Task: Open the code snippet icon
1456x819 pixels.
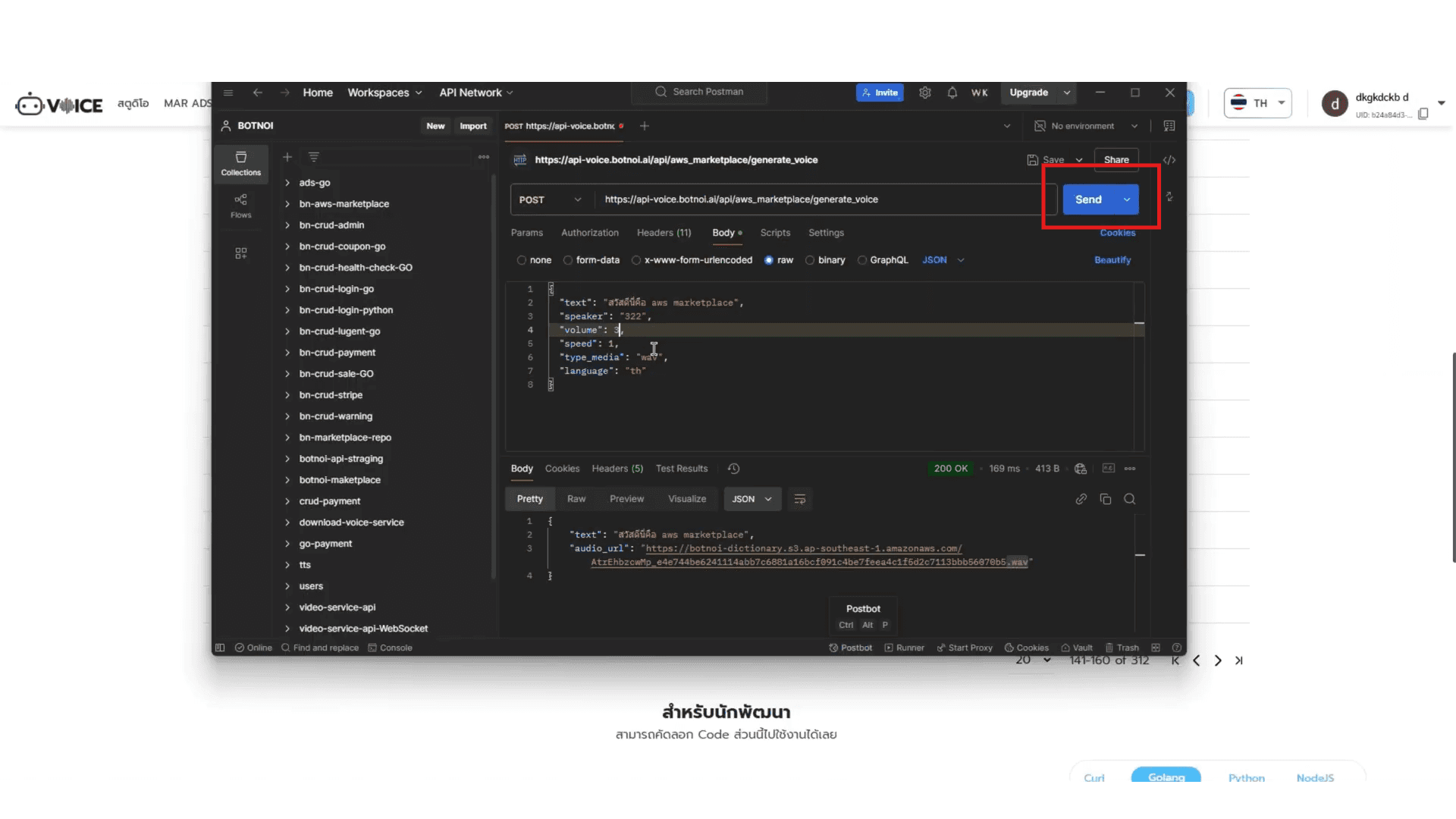Action: click(1169, 160)
